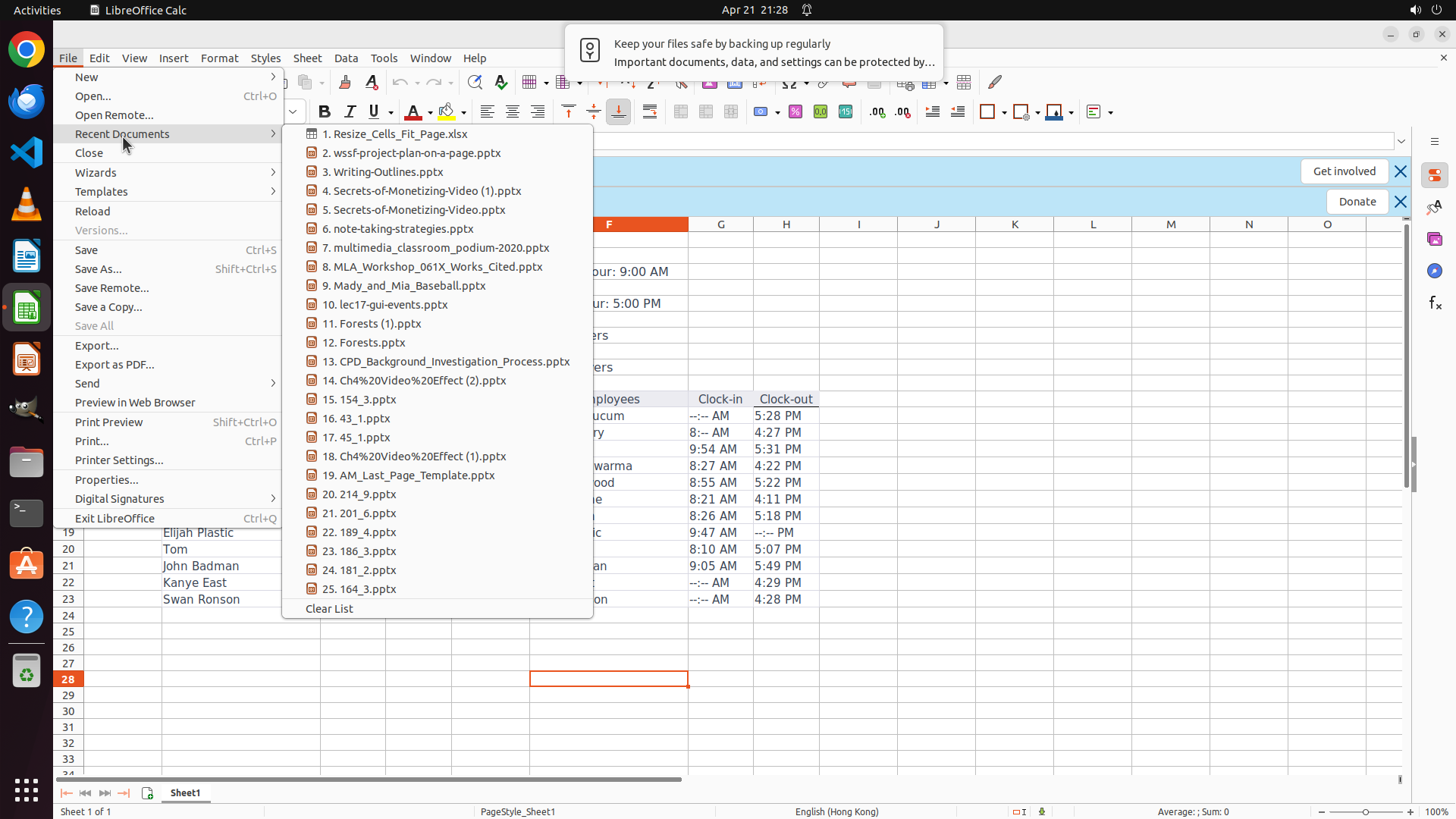Viewport: 1456px width, 819px height.
Task: Open the sidebar Navigator compass icon
Action: (x=1435, y=271)
